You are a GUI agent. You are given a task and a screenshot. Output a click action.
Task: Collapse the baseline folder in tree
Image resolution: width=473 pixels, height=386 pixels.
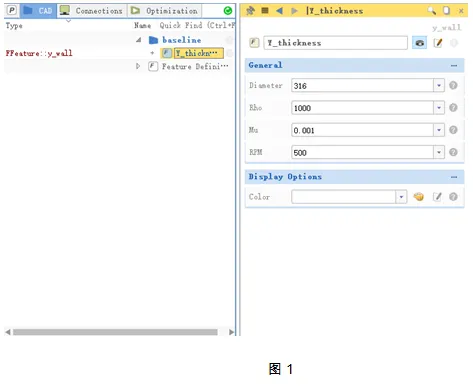click(139, 40)
